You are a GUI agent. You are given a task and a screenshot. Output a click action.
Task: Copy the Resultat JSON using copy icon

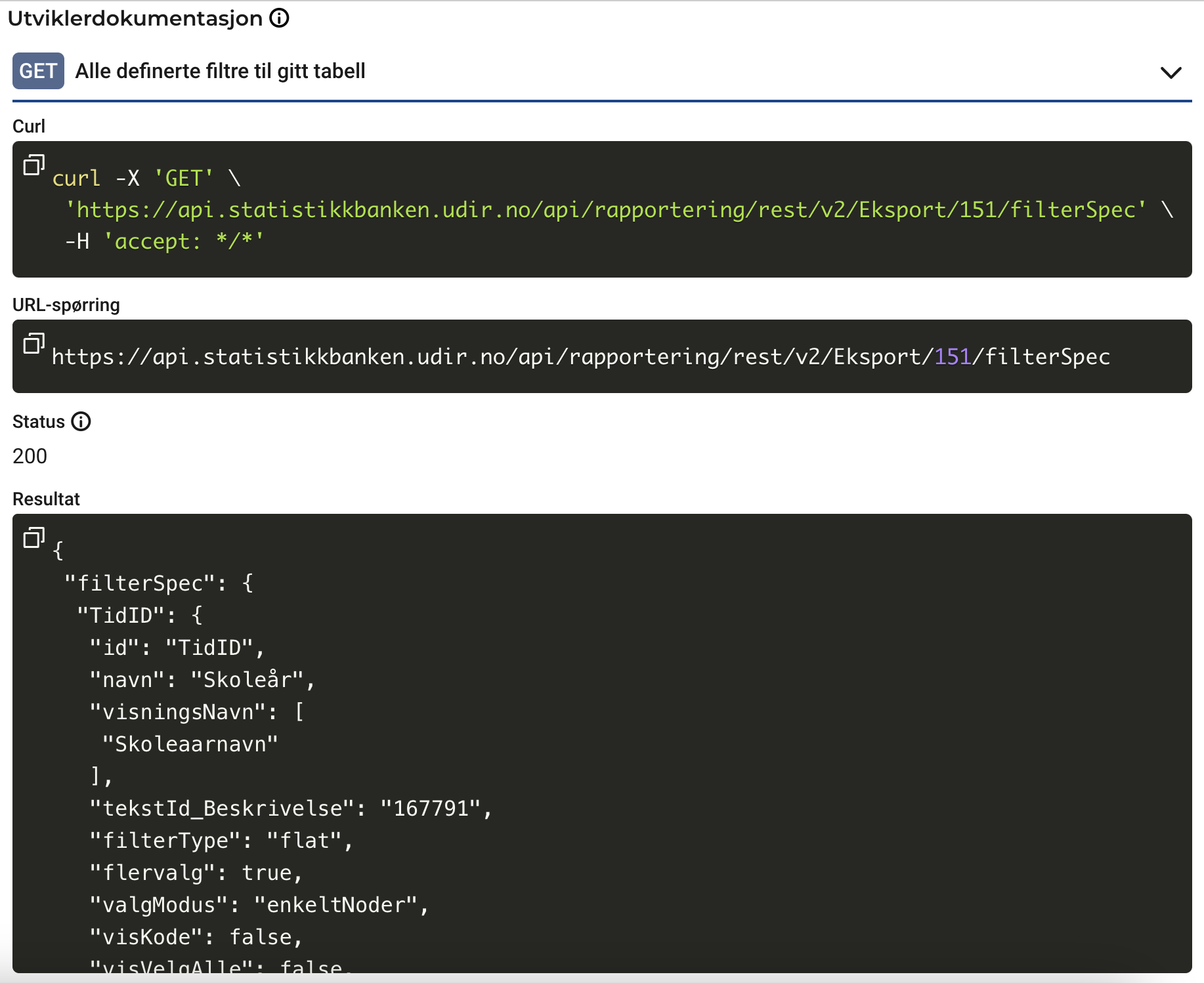(x=33, y=537)
